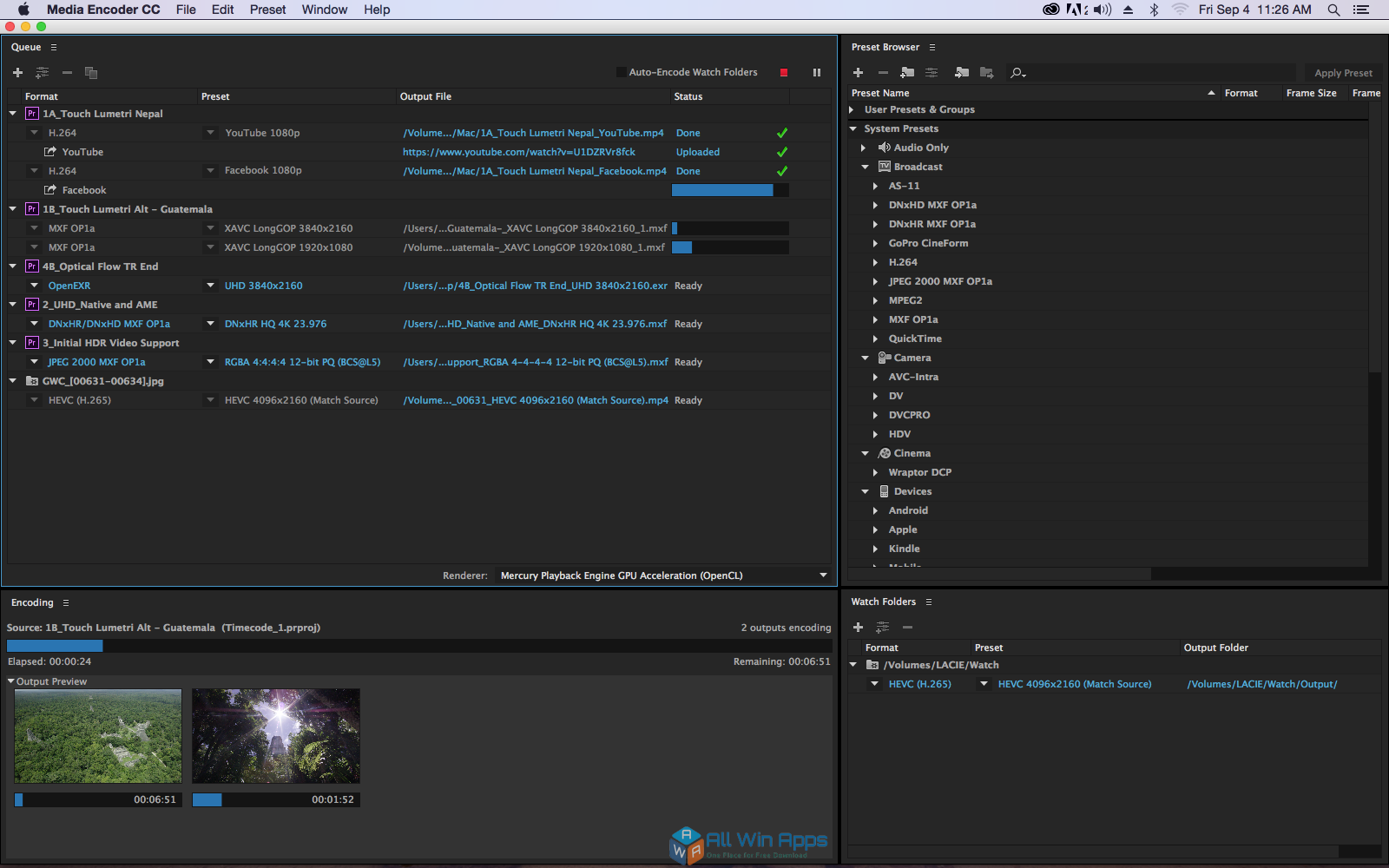Open the Encoding panel menu

point(66,603)
